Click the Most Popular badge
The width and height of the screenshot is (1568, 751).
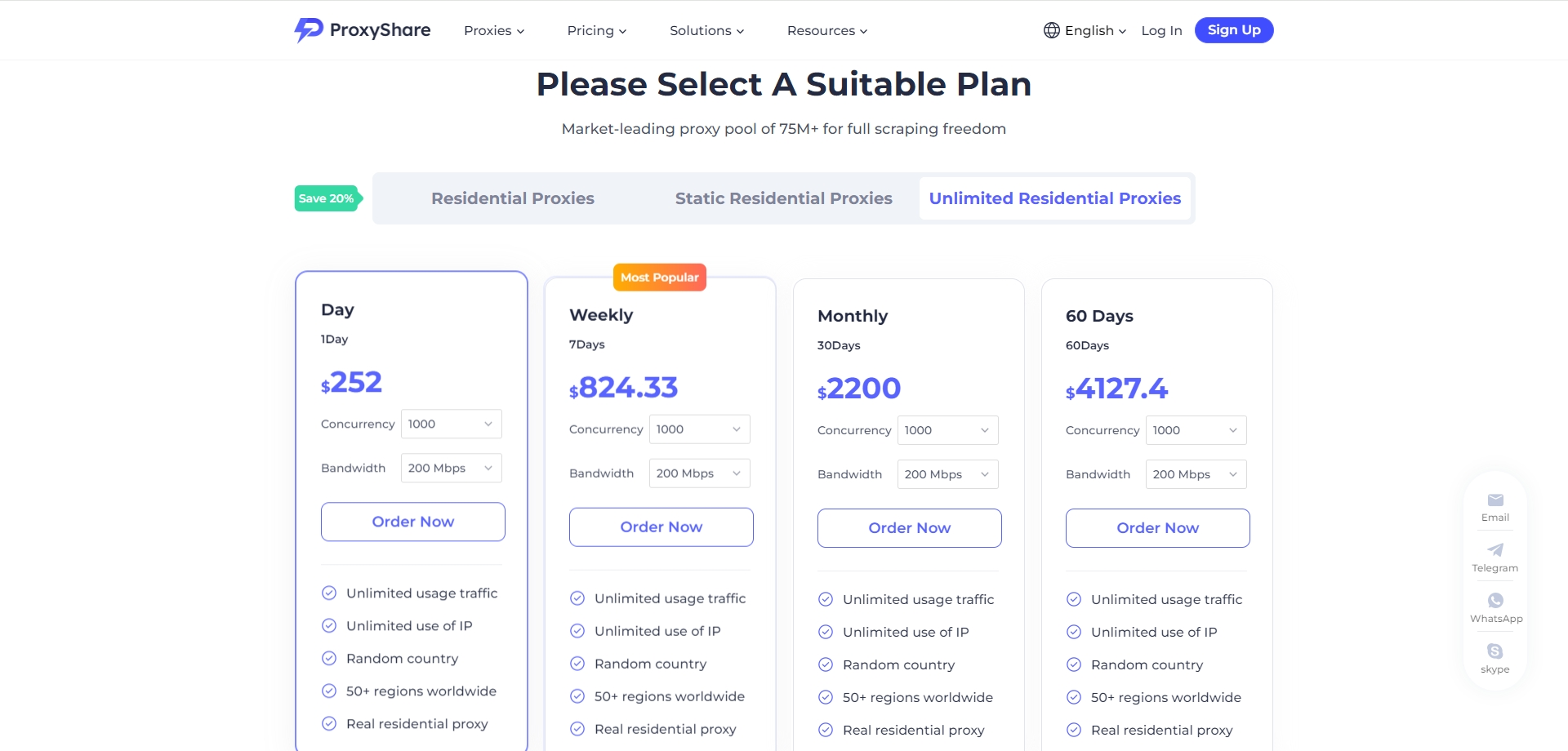point(660,278)
